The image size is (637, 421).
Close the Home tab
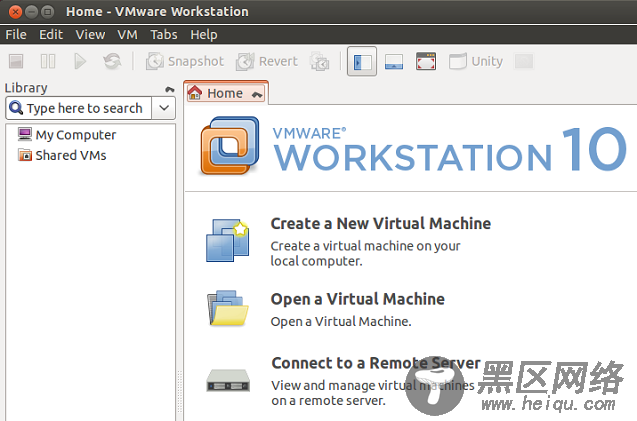coord(257,95)
